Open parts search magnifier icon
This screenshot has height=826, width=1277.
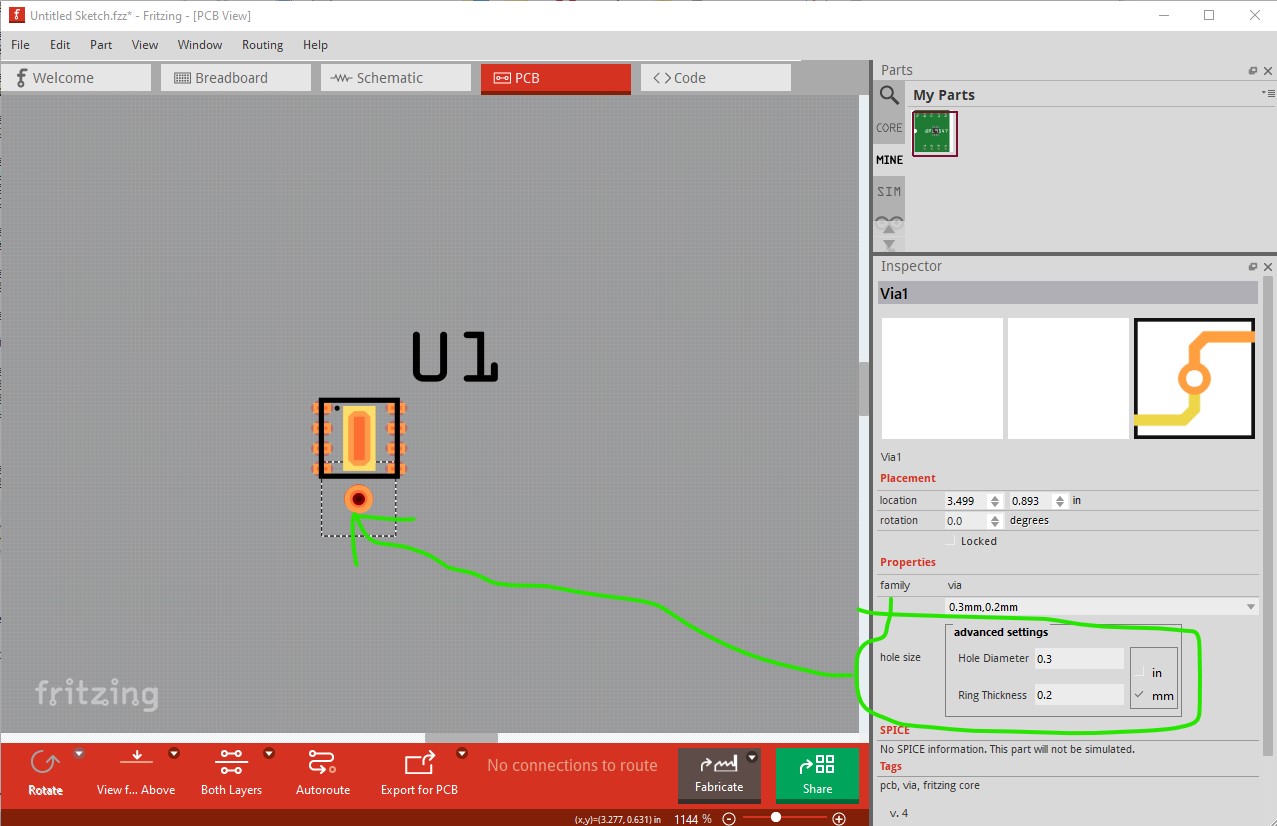889,95
